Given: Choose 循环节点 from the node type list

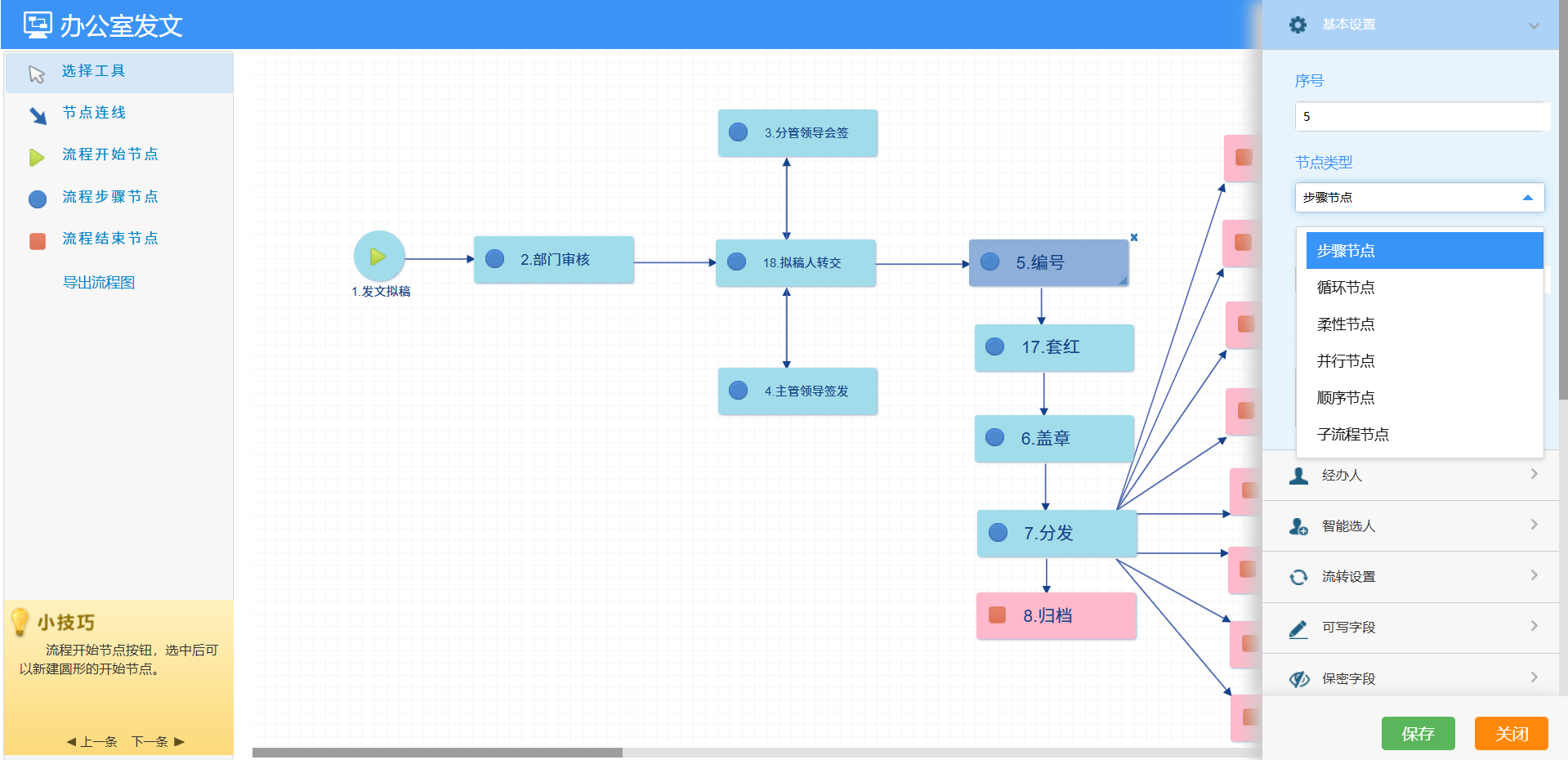Looking at the screenshot, I should 1346,288.
